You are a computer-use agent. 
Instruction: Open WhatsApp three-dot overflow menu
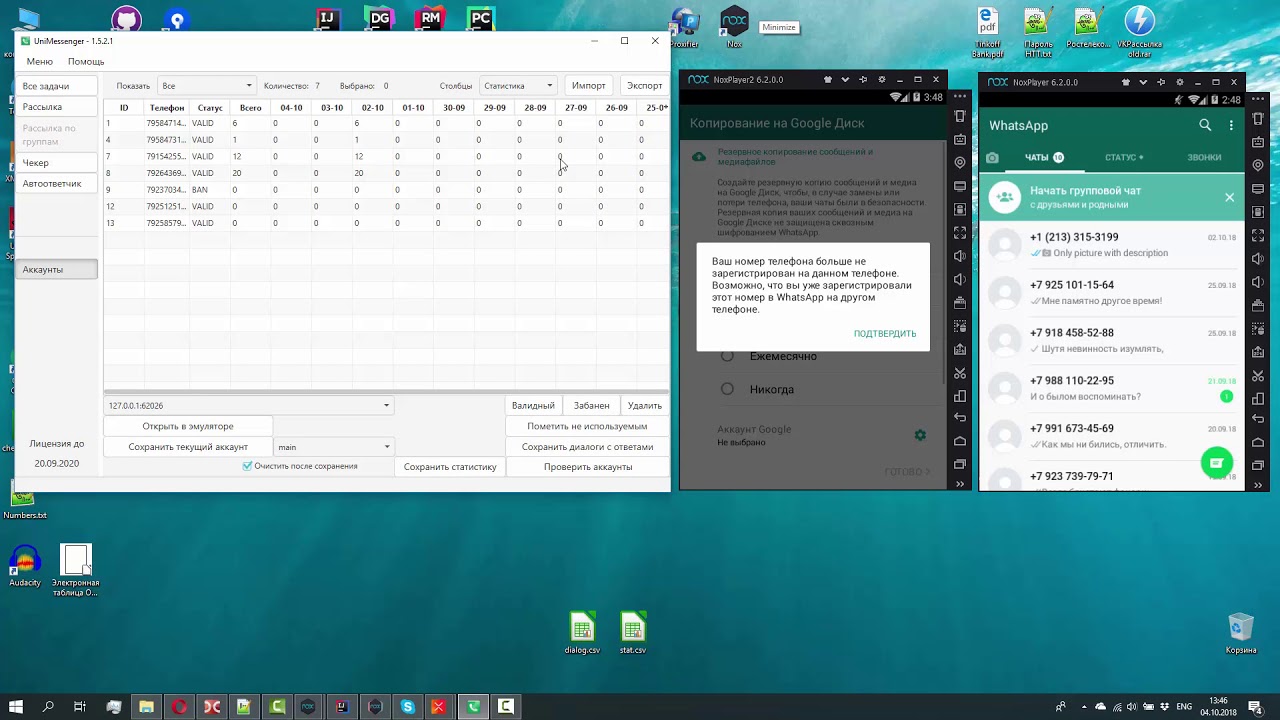point(1231,125)
